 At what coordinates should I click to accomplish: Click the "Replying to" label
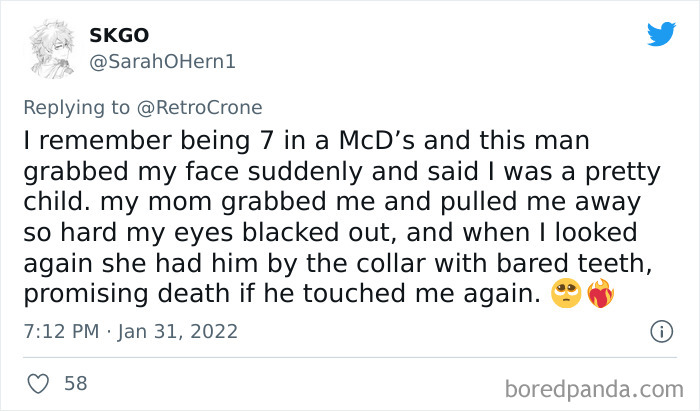74,109
